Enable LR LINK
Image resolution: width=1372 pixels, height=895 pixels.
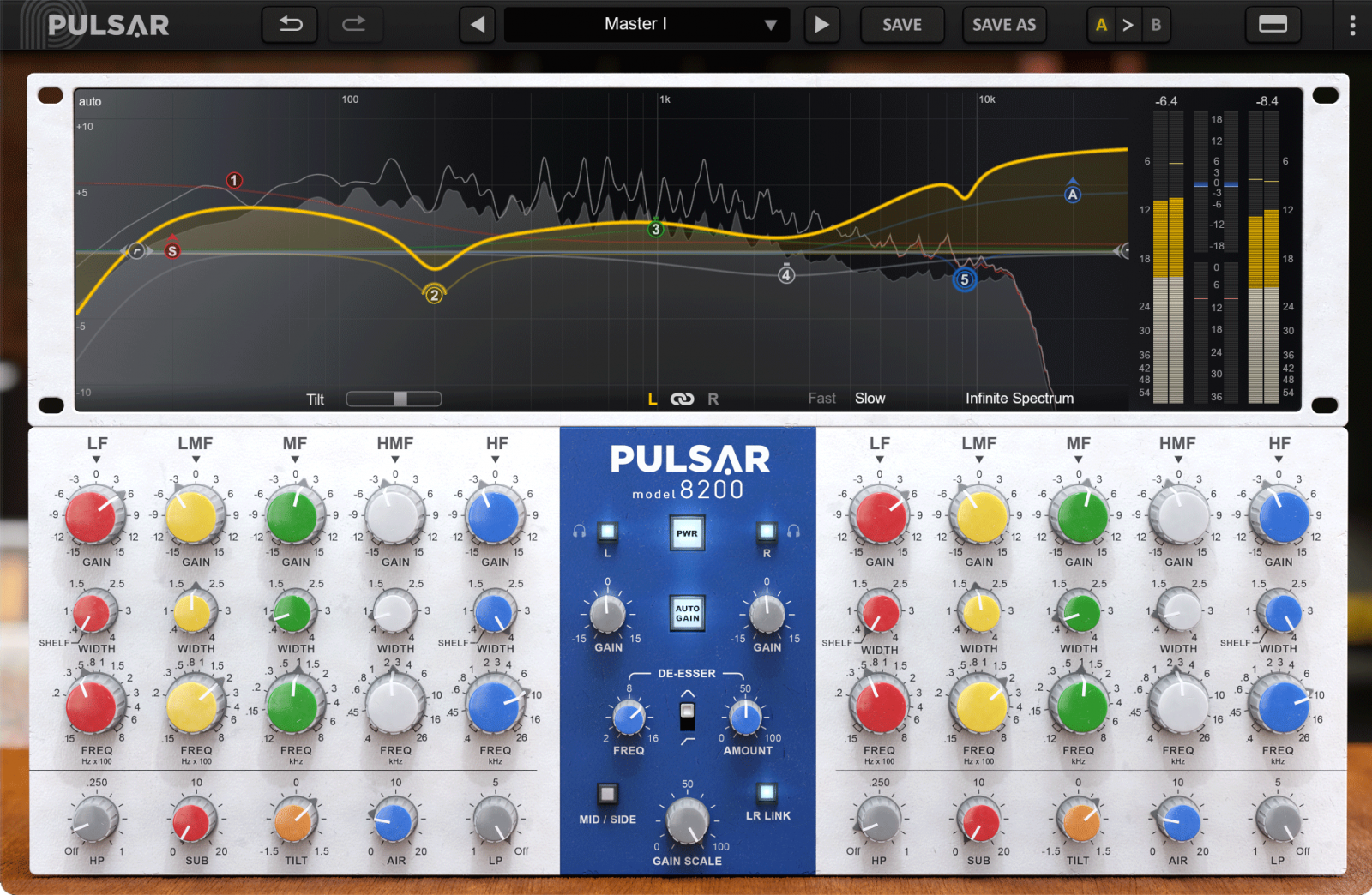coord(766,793)
